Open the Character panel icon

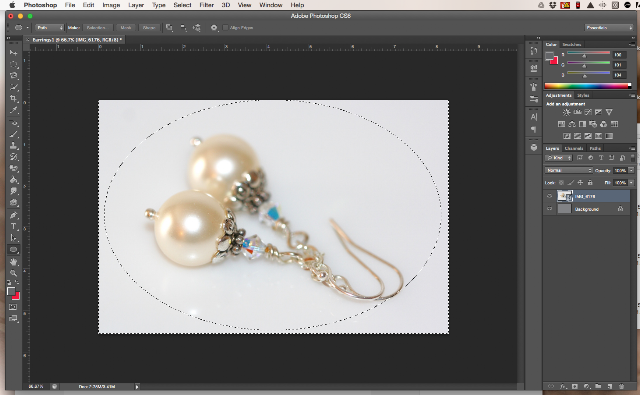[534, 117]
